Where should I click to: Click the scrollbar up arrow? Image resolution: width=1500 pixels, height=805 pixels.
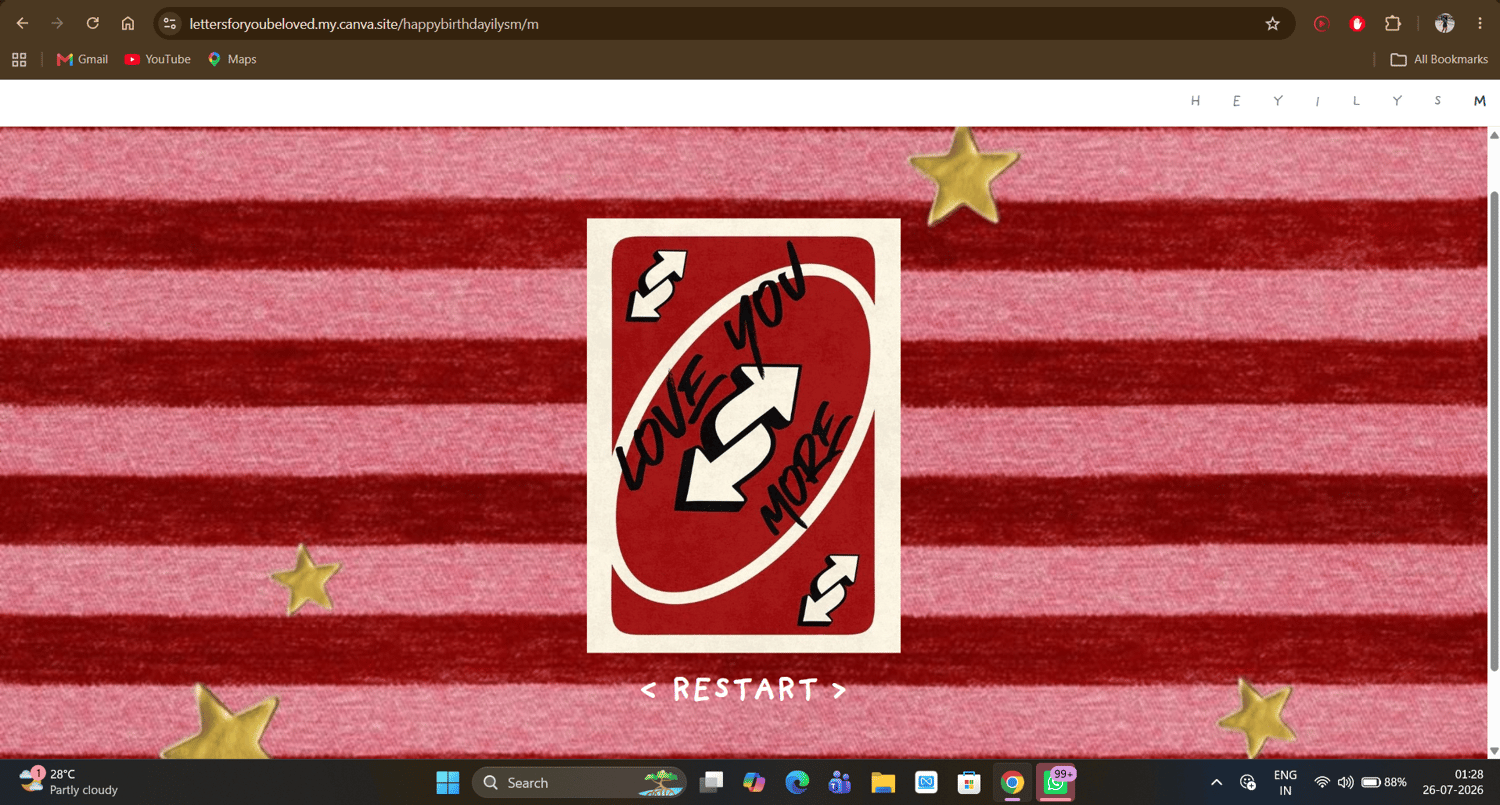click(1494, 135)
